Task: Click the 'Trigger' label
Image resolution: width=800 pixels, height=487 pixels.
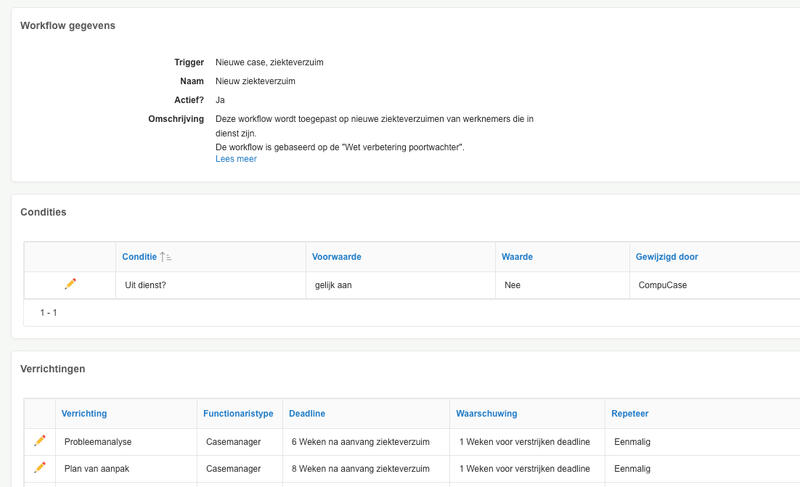Action: (x=189, y=62)
